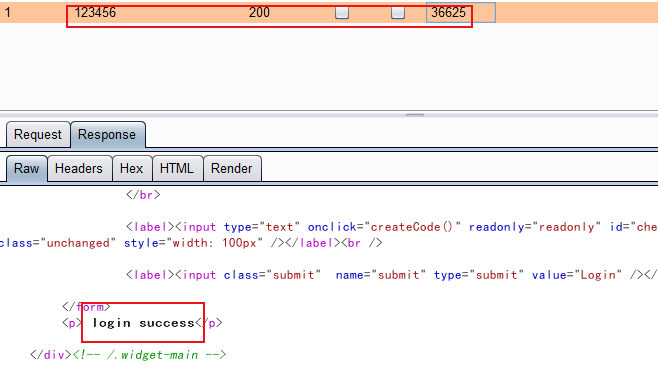
Task: Click the name="submit" attribute text
Action: (x=381, y=275)
